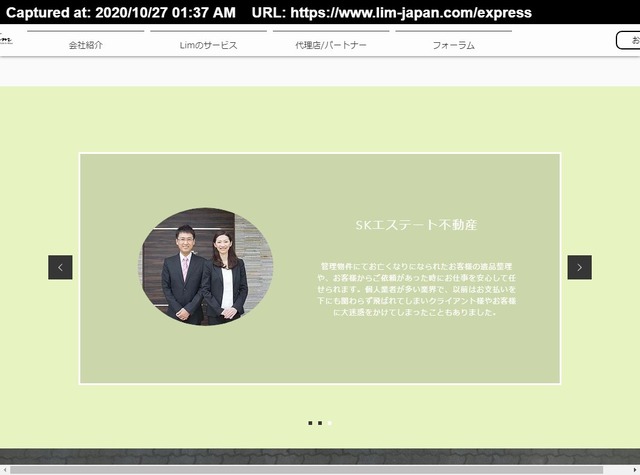Click the scrollbar left arrow

pos(4,470)
